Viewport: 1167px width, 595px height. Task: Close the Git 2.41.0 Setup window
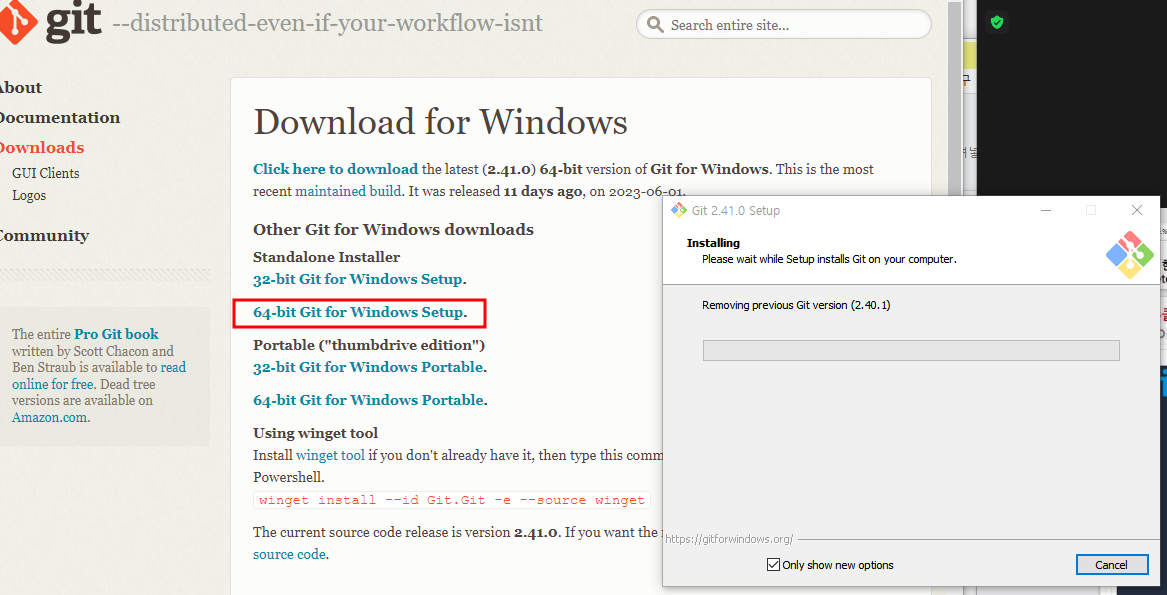1136,211
